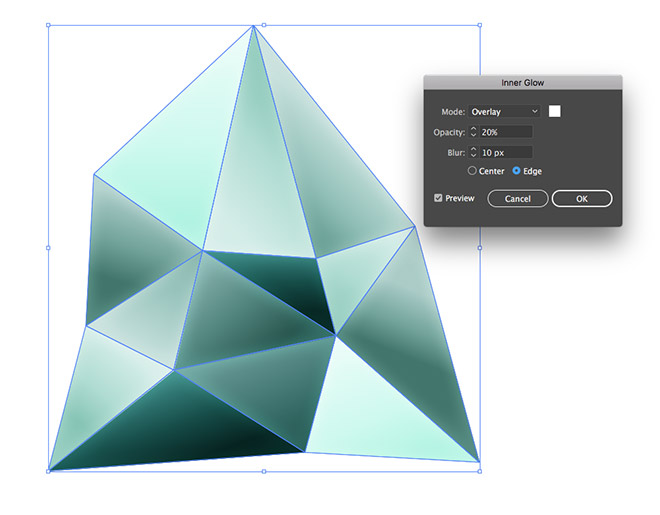Click the top-left bounding box handle
660x515 pixels.
48,25
